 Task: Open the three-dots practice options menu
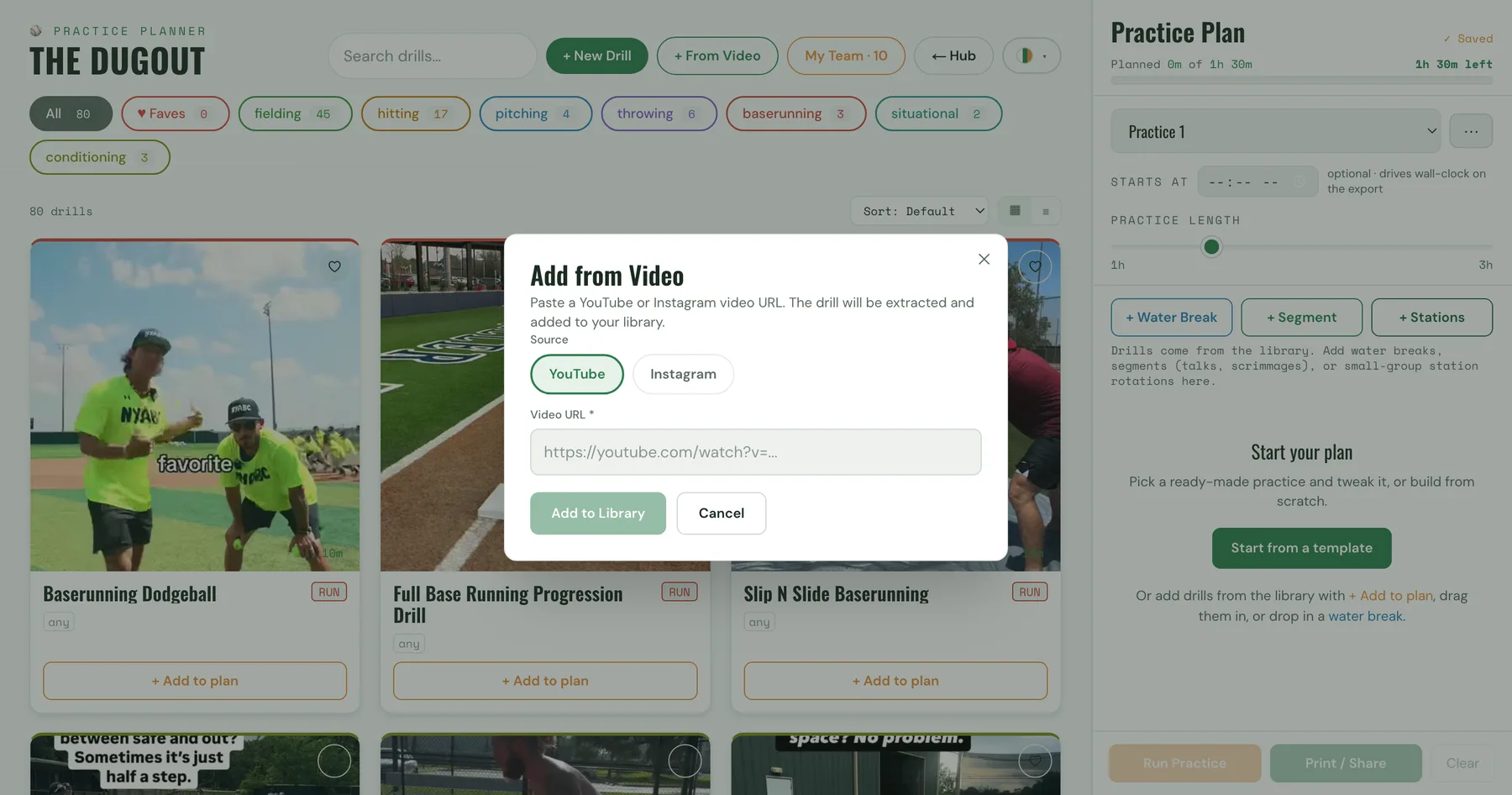[1471, 131]
